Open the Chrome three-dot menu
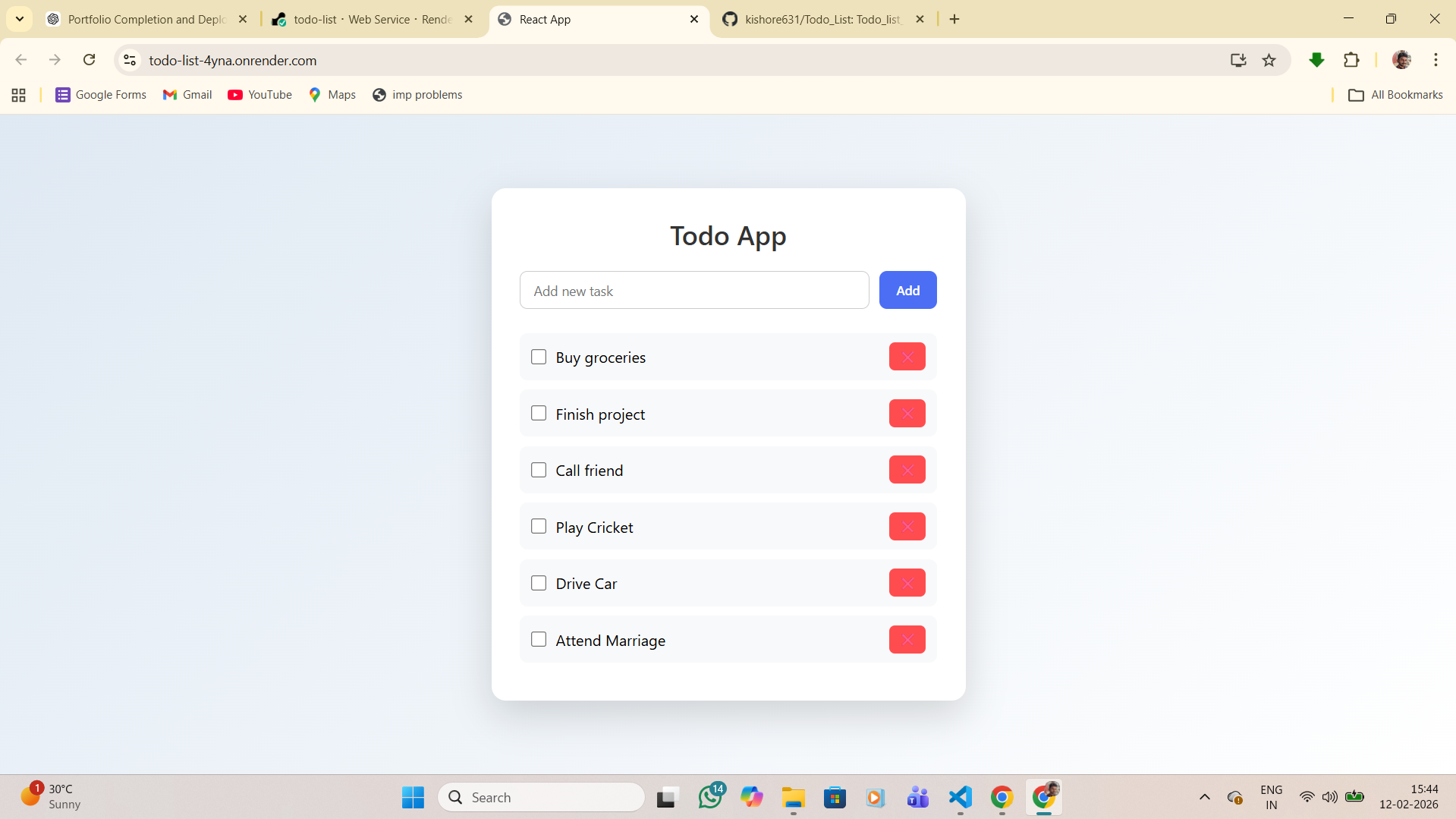Image resolution: width=1456 pixels, height=819 pixels. 1436,60
